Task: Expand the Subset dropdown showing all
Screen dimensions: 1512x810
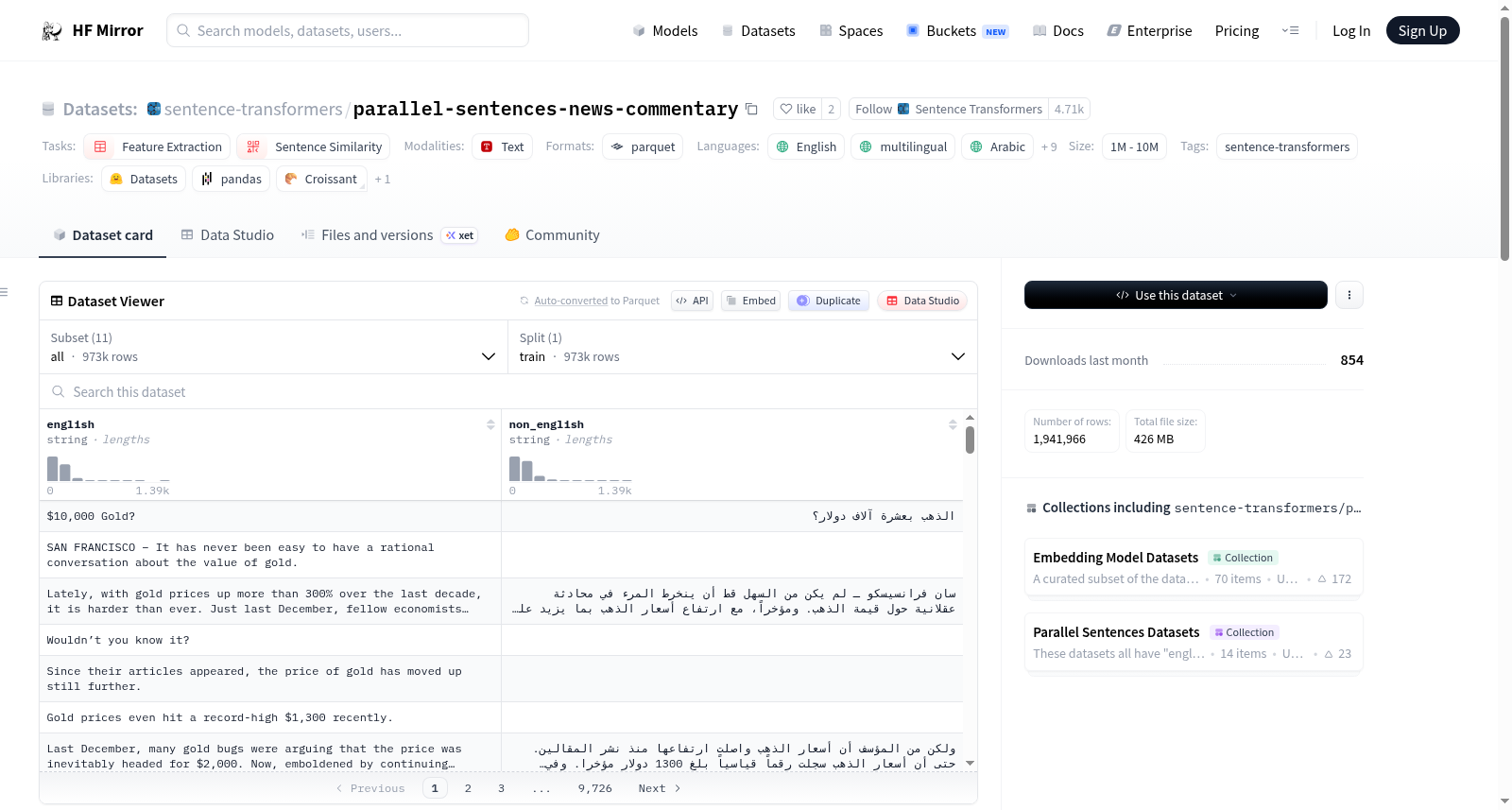Action: 273,347
